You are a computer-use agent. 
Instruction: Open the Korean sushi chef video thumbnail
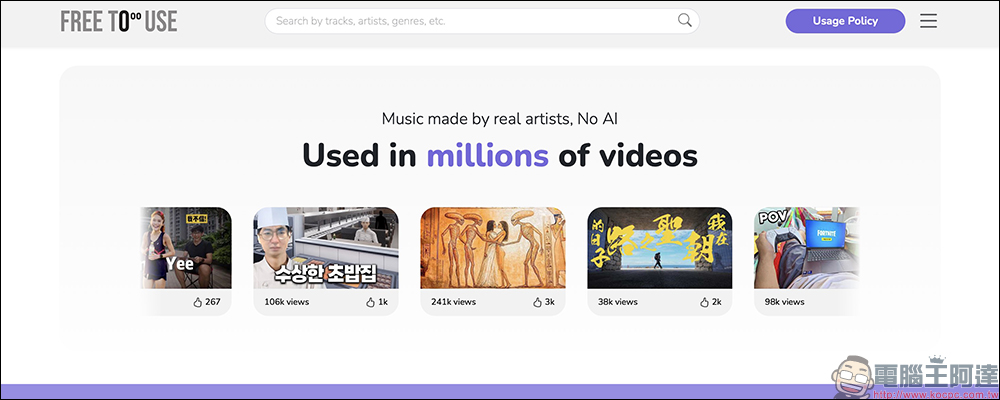point(325,248)
